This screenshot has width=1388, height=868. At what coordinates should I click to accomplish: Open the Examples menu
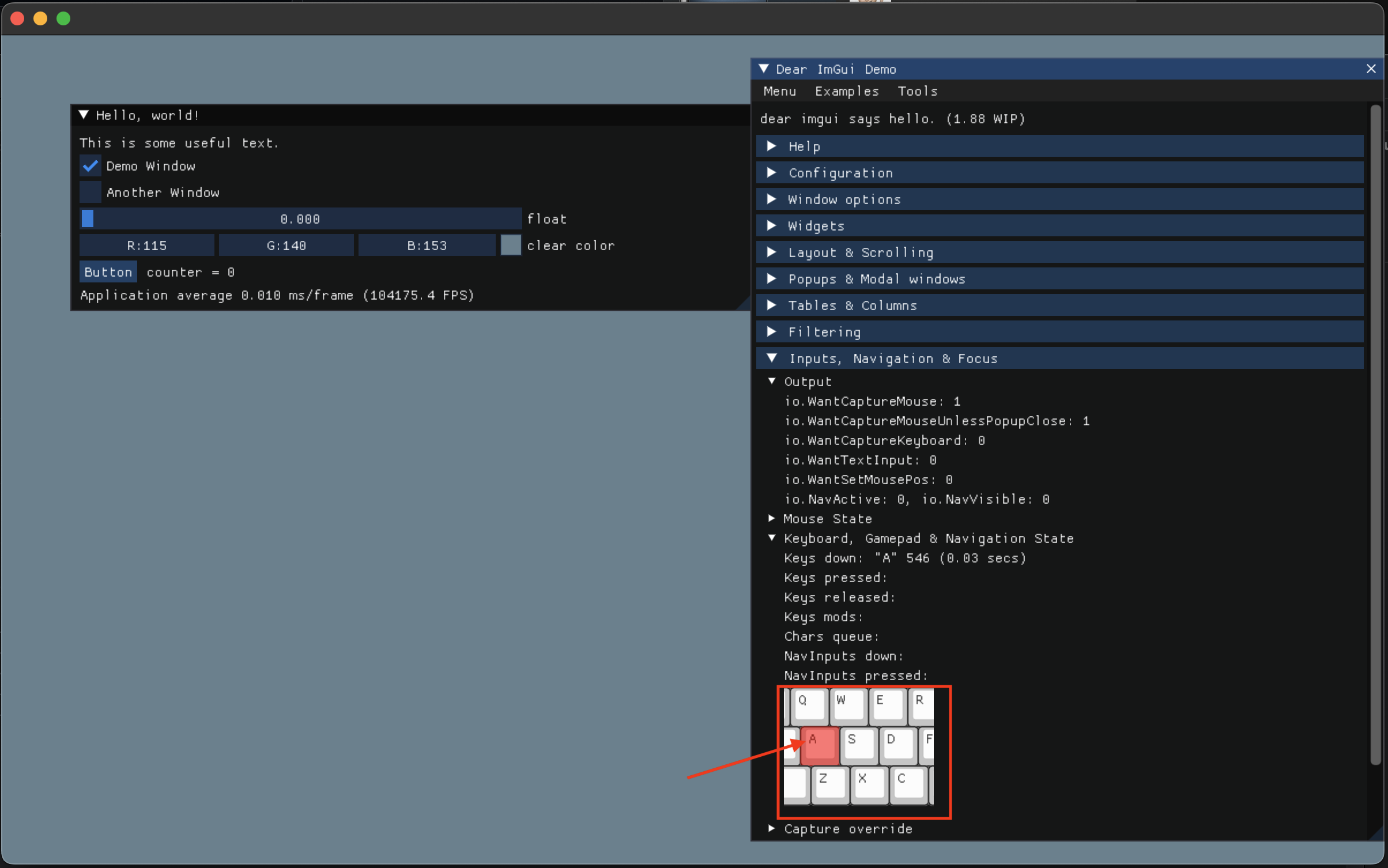846,90
